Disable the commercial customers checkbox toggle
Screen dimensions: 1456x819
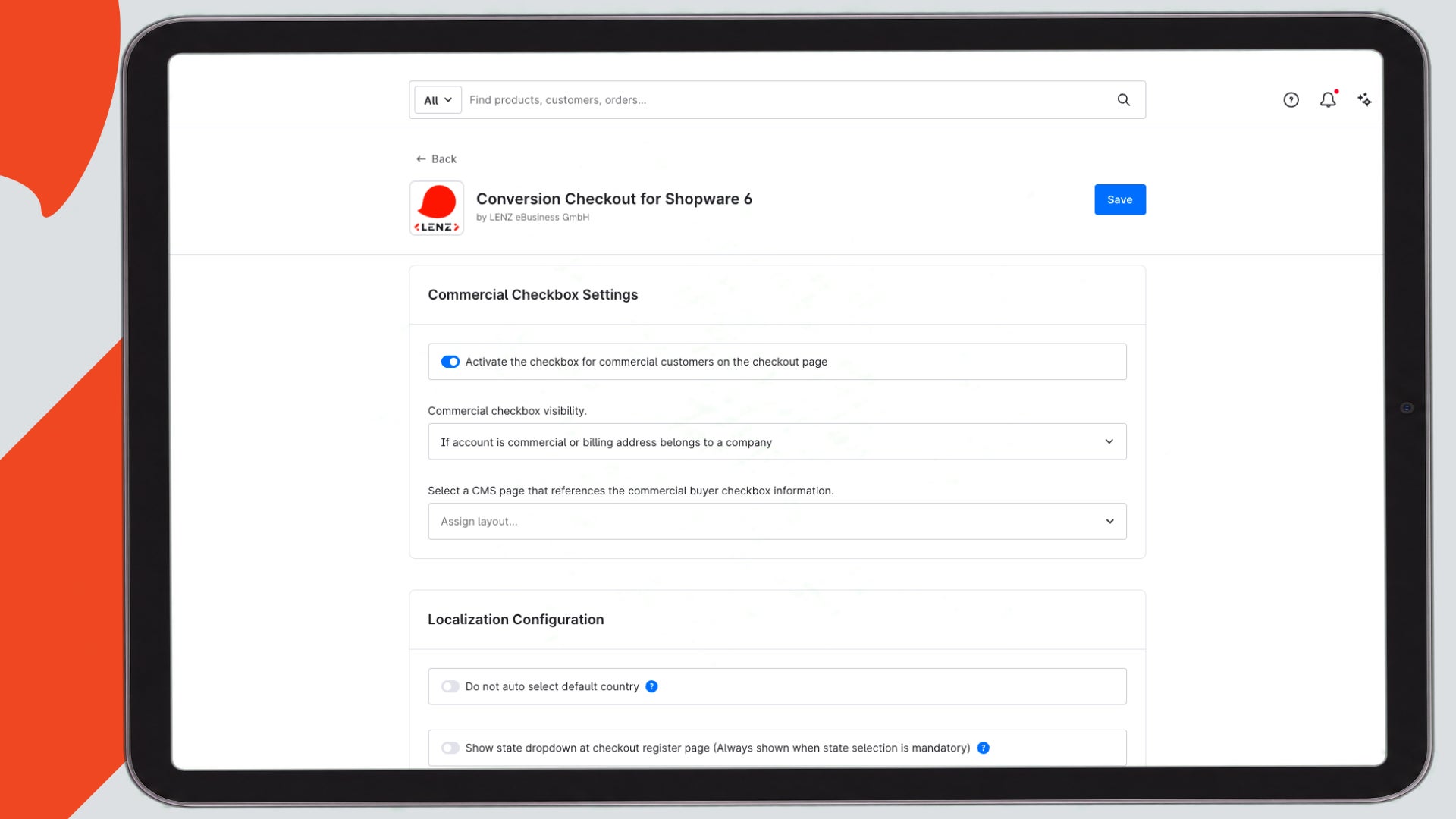pos(450,362)
